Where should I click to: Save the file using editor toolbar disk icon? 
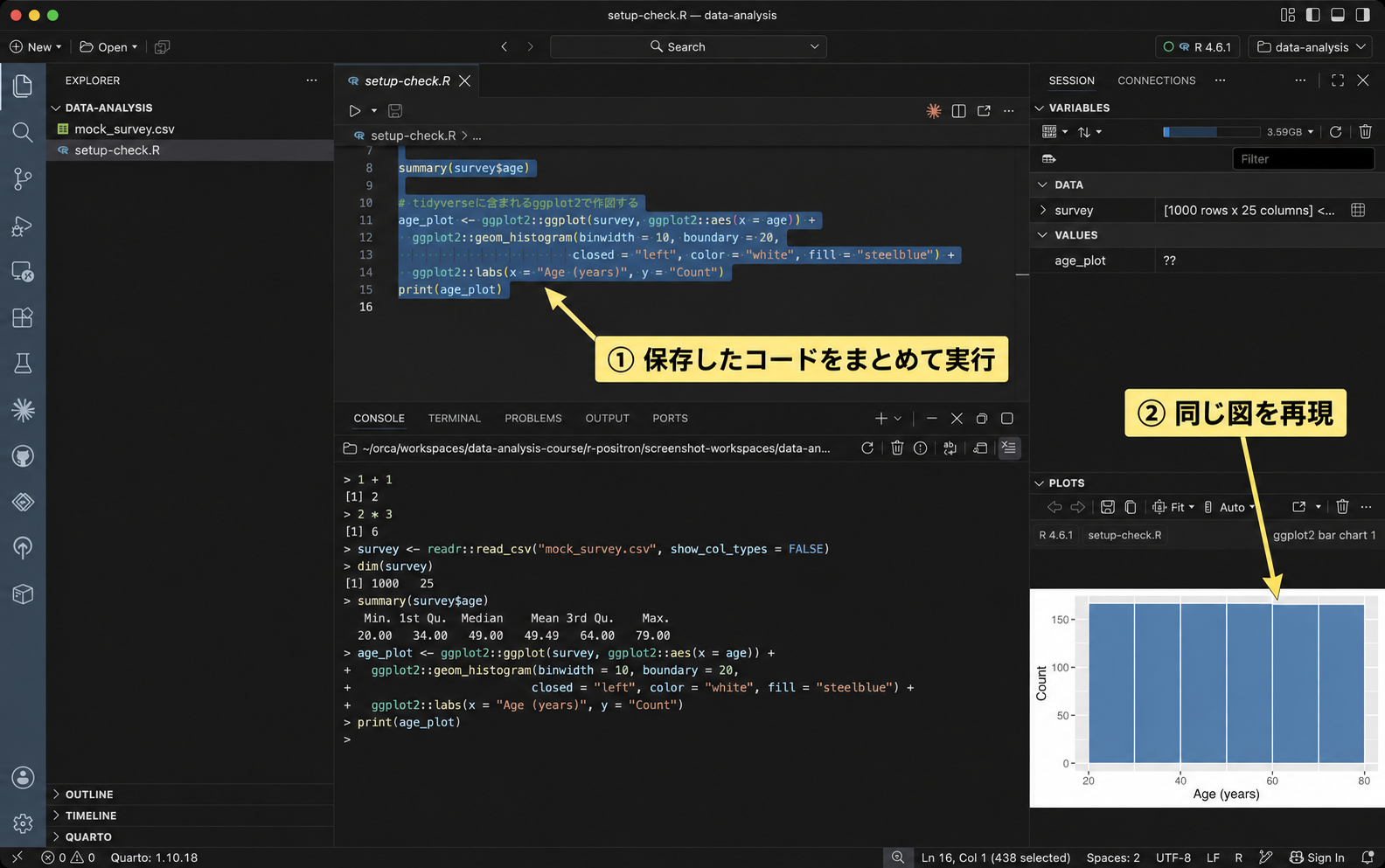(x=395, y=111)
